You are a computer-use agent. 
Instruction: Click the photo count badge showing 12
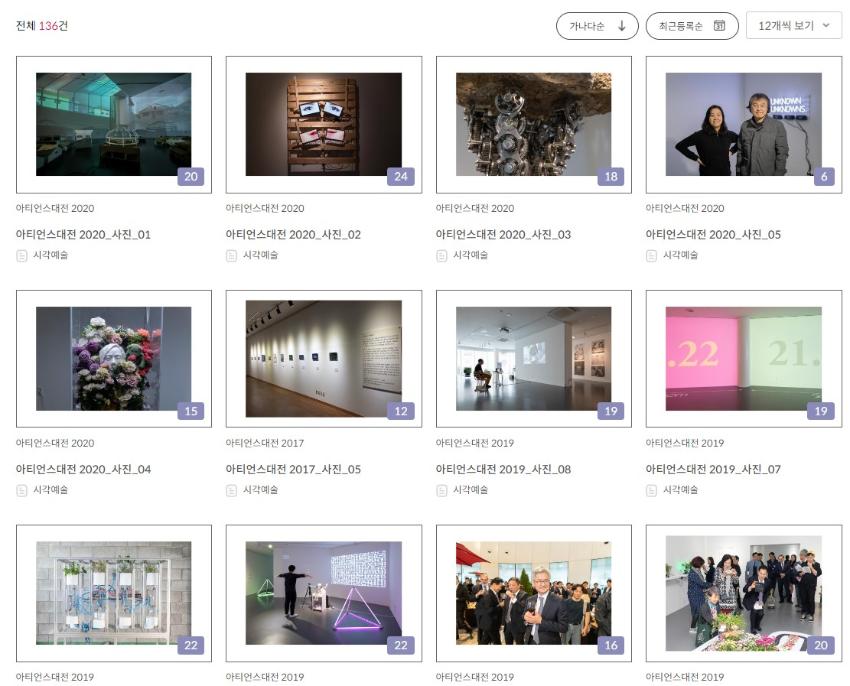click(400, 411)
